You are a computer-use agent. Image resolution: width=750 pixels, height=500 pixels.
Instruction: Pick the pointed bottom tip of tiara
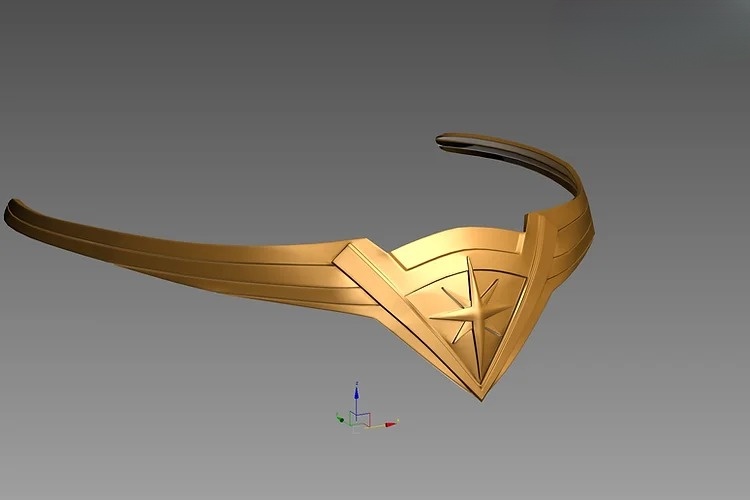pyautogui.click(x=481, y=397)
